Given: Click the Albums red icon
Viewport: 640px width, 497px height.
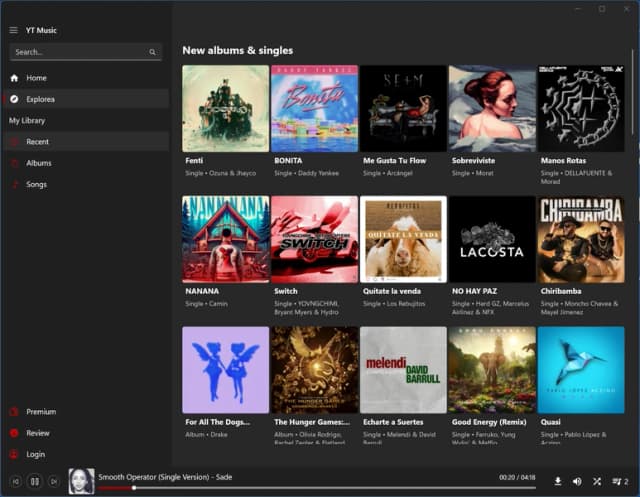Looking at the screenshot, I should coord(14,163).
